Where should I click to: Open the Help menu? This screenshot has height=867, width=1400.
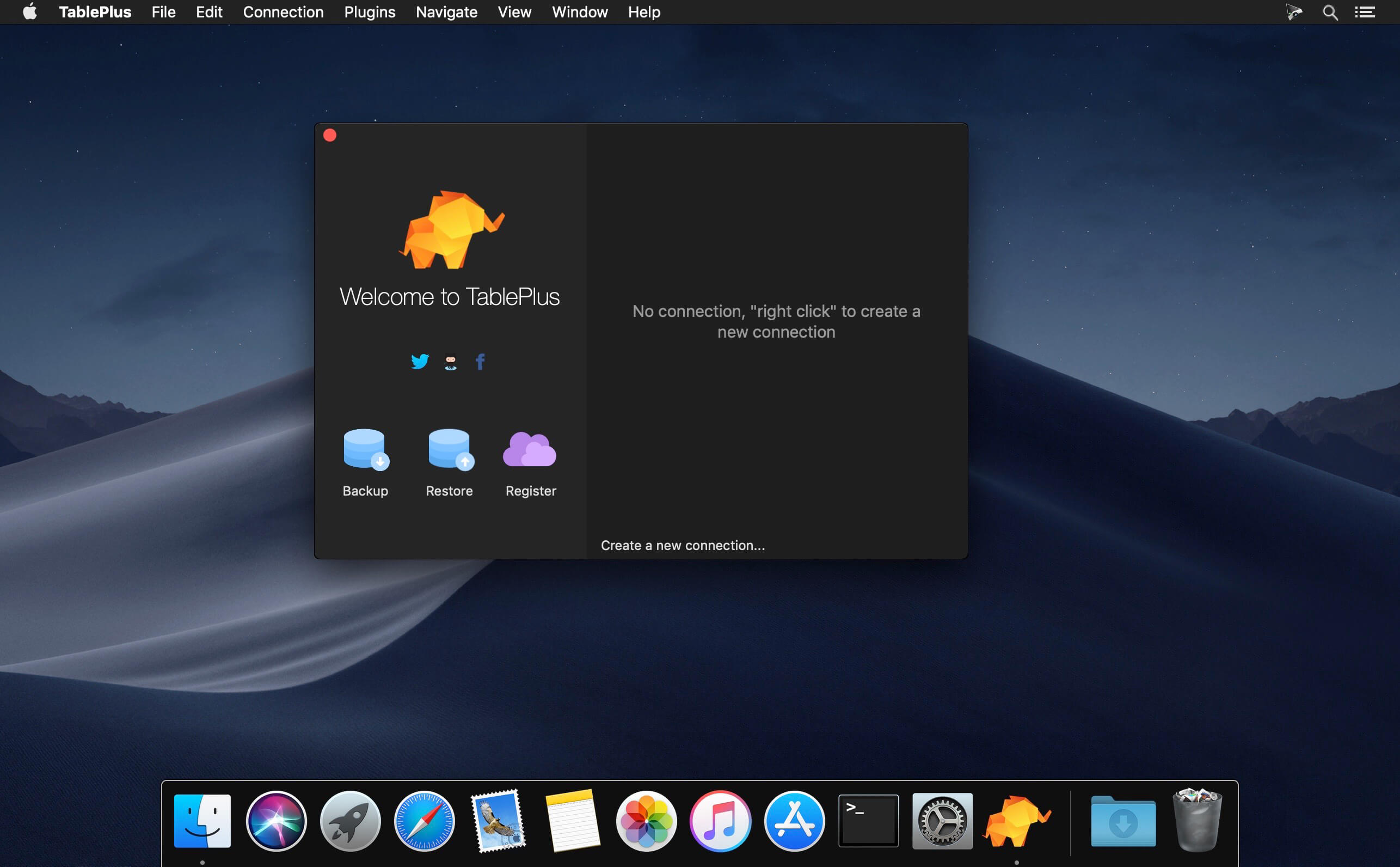(x=643, y=12)
